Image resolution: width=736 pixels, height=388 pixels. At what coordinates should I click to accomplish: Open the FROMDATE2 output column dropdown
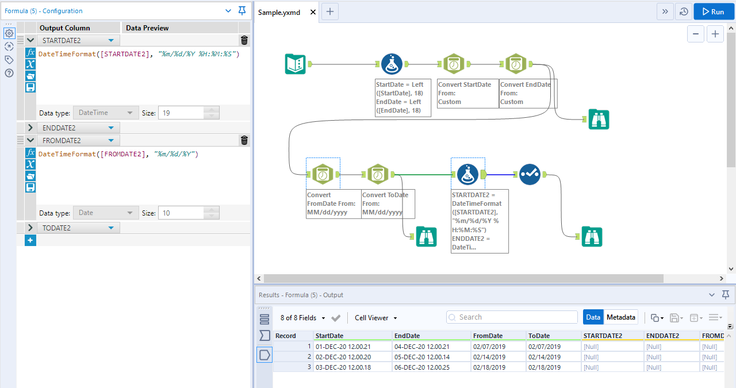(111, 140)
